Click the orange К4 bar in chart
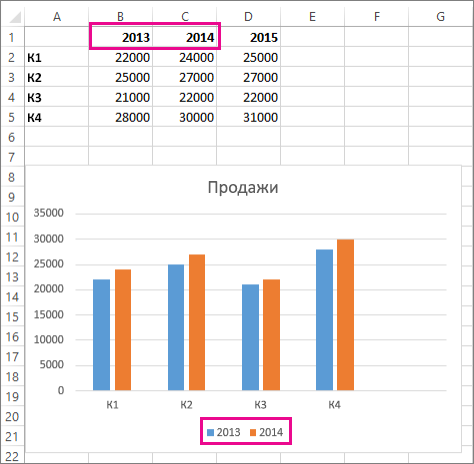This screenshot has width=474, height=464. point(345,315)
